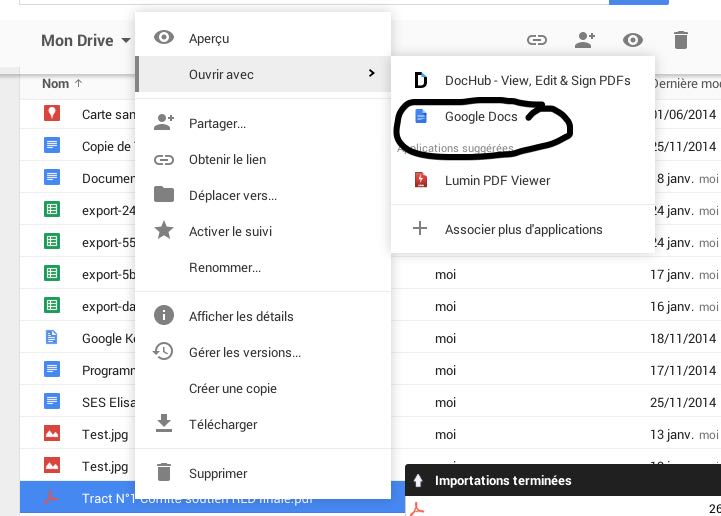Image resolution: width=721 pixels, height=516 pixels.
Task: Select Obtenir le lien menu entry
Action: point(263,159)
